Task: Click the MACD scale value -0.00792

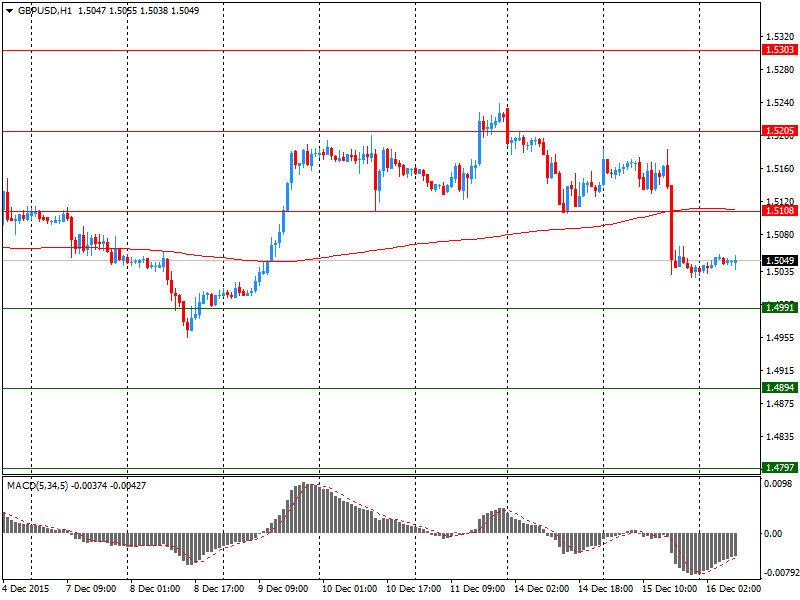Action: pos(781,573)
